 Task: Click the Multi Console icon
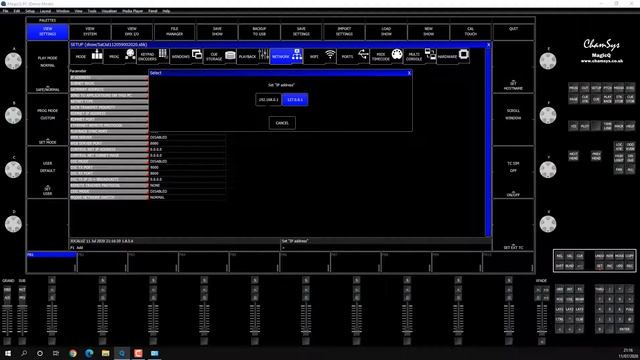430,54
